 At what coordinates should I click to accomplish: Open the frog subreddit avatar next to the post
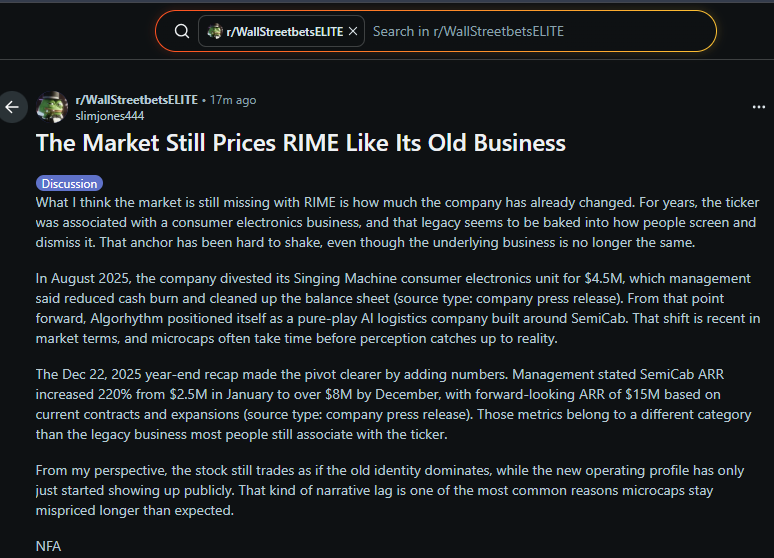(52, 107)
